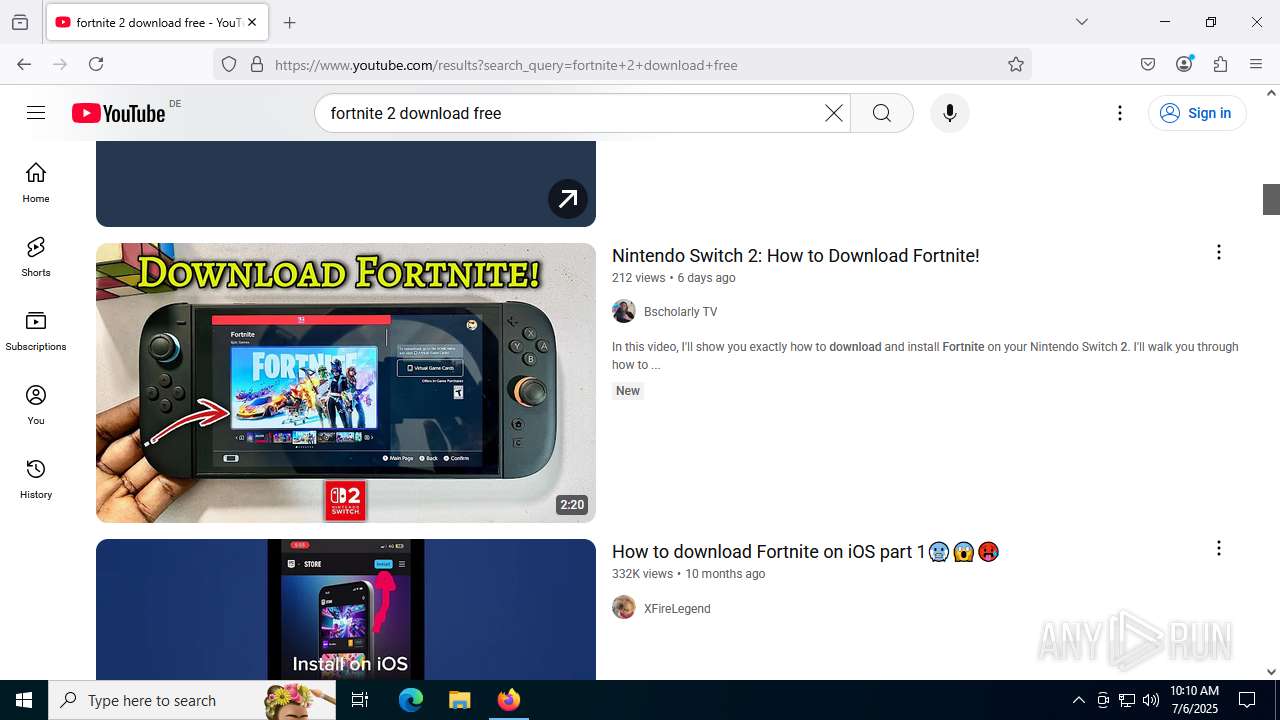Click the 'New' badge on Switch video
Image resolution: width=1280 pixels, height=720 pixels.
pyautogui.click(x=628, y=391)
